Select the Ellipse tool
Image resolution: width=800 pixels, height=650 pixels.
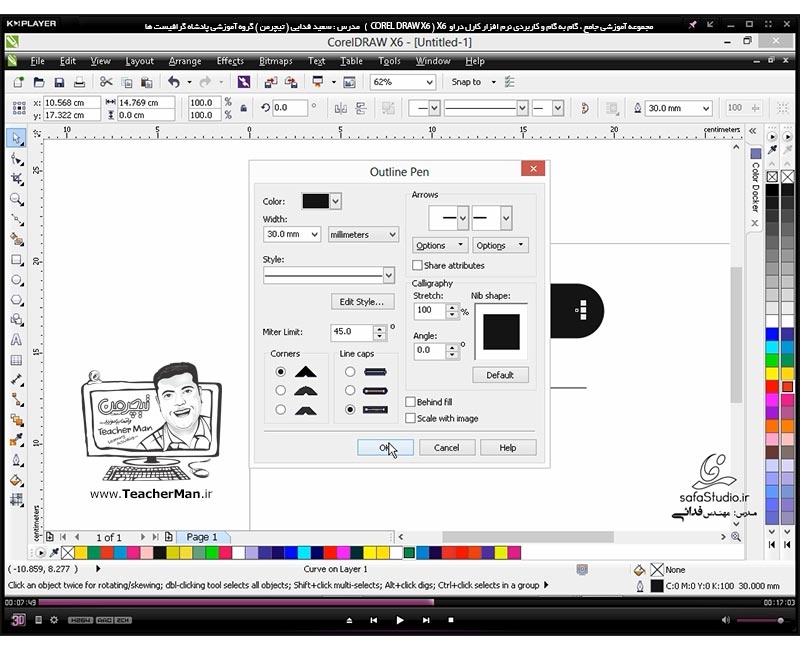point(16,280)
